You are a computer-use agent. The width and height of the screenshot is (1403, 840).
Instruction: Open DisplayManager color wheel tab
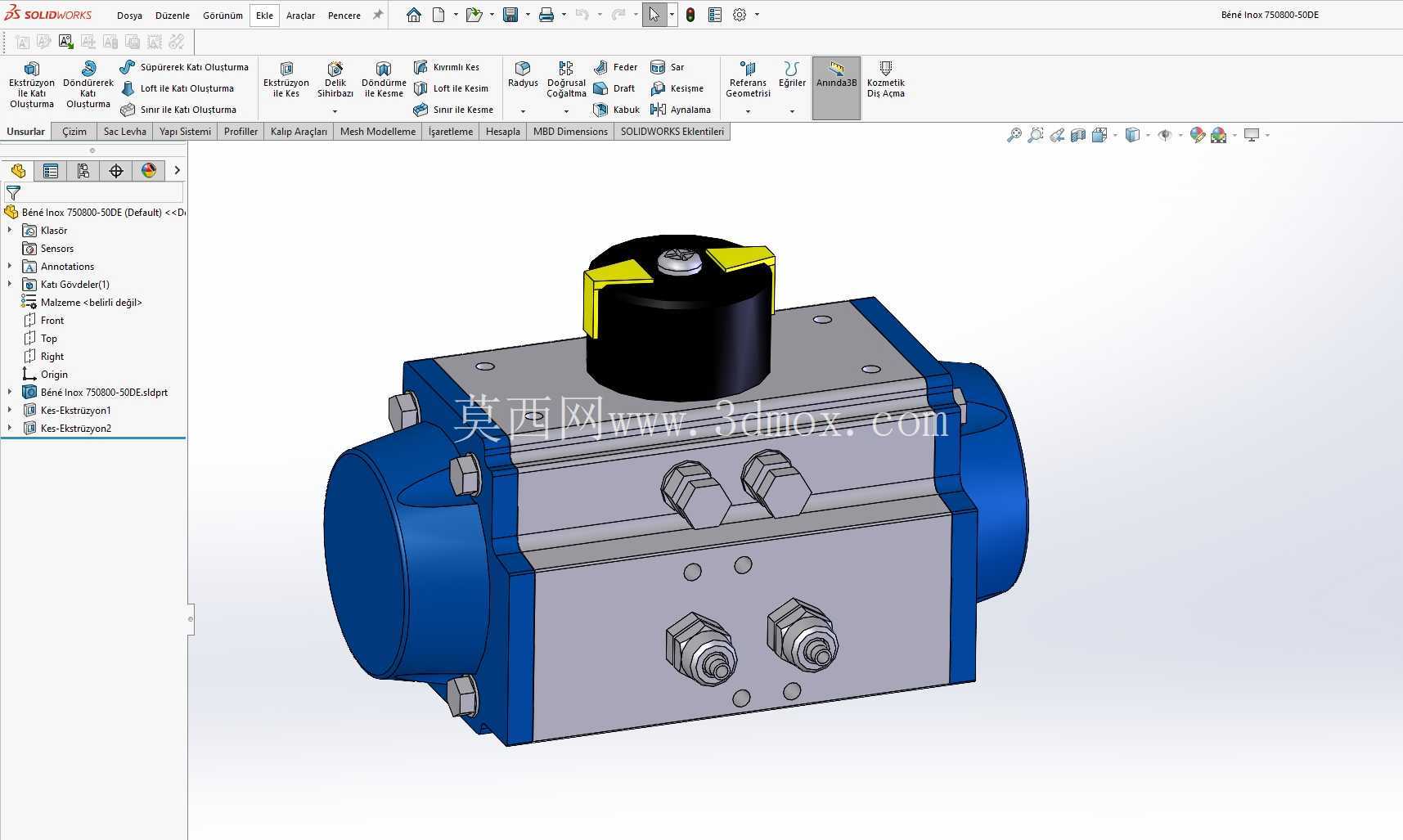[x=149, y=170]
